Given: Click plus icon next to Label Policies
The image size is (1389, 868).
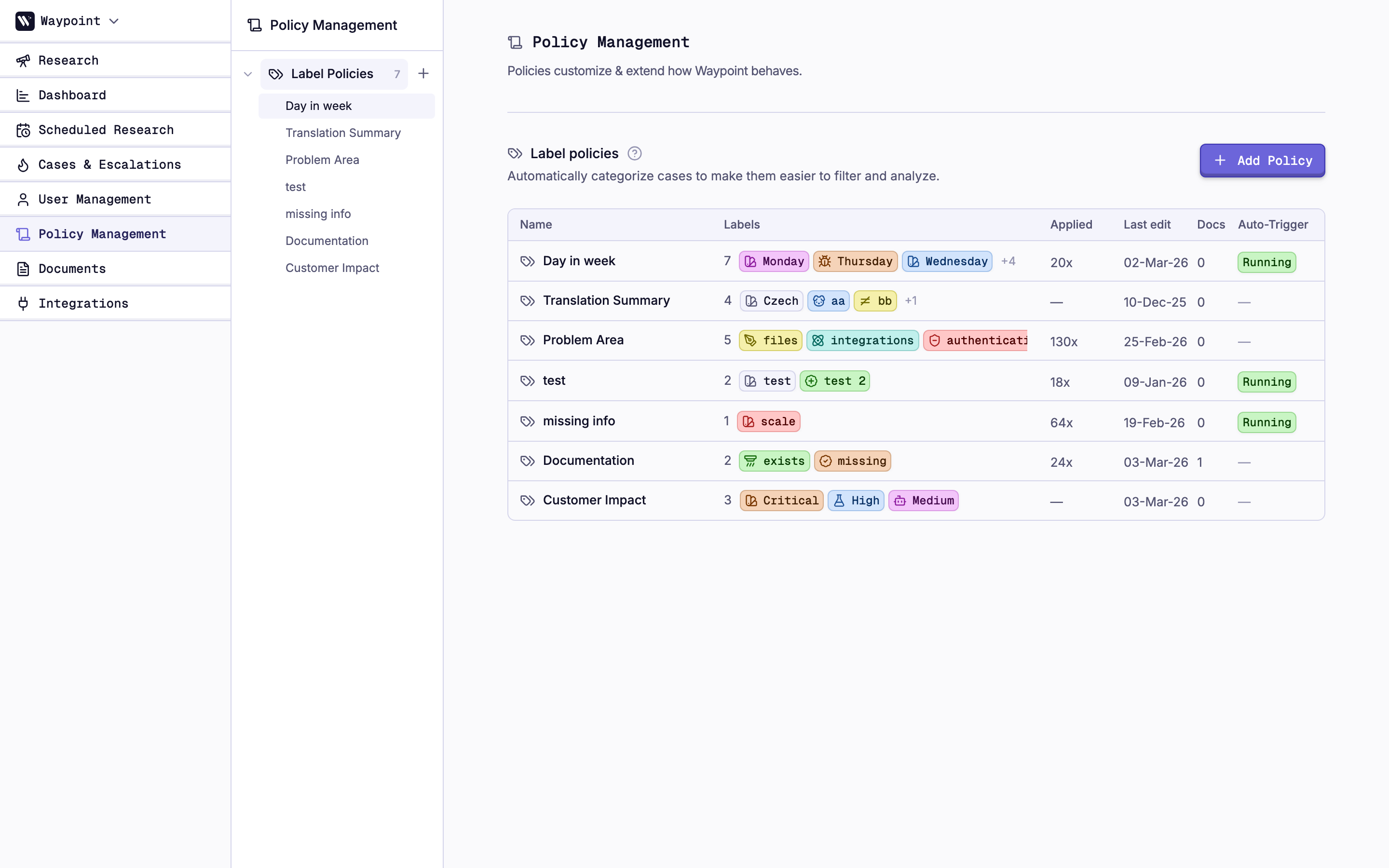Looking at the screenshot, I should click(x=423, y=73).
